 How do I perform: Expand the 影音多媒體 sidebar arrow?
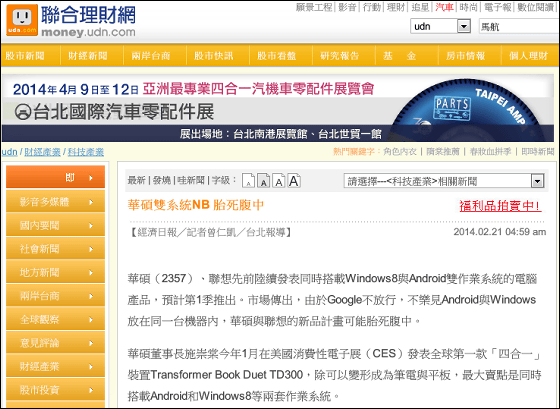point(91,202)
